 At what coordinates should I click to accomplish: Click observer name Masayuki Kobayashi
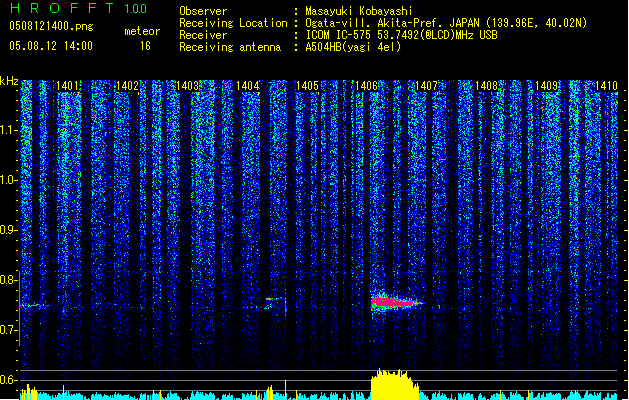(x=359, y=11)
